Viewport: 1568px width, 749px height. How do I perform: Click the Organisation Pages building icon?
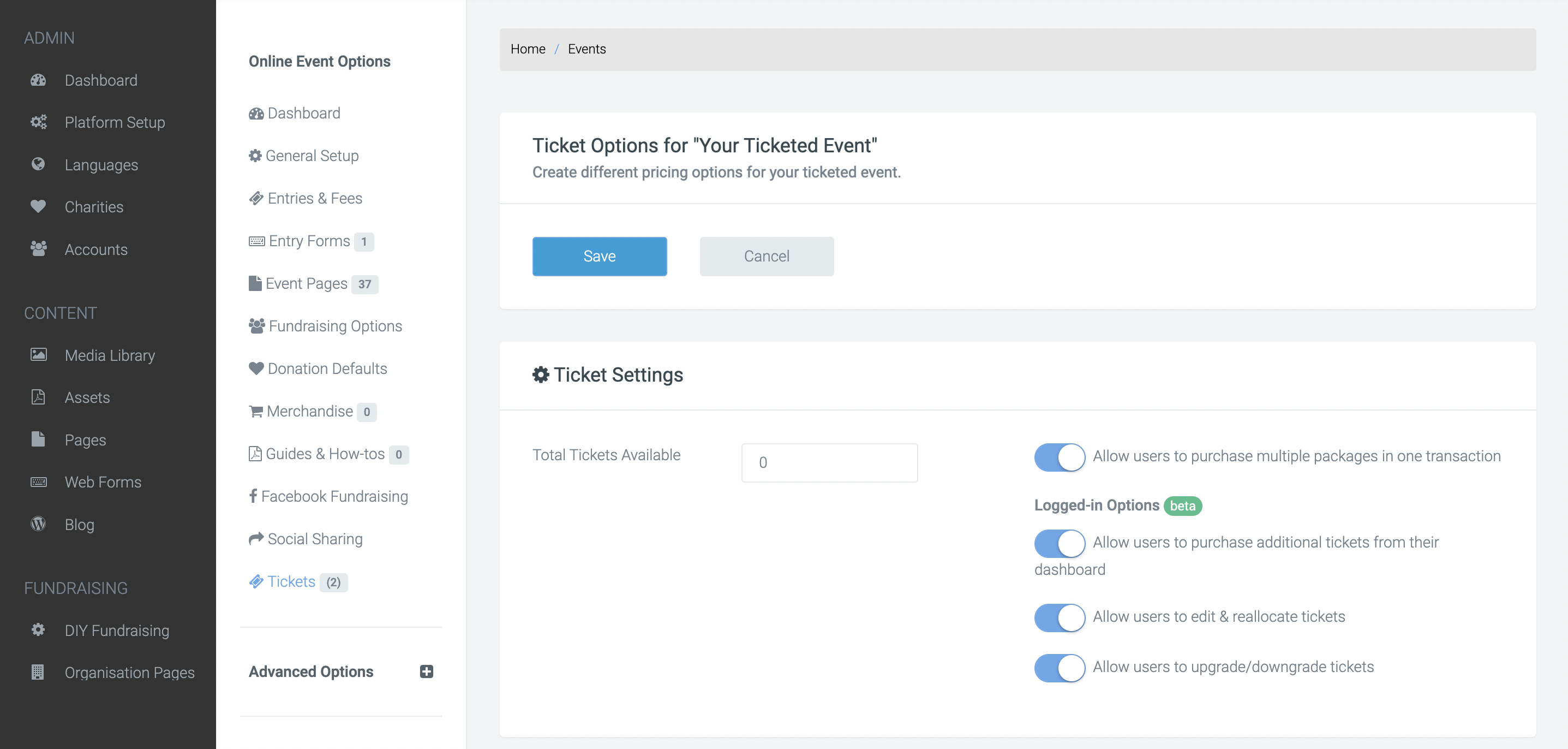[38, 671]
